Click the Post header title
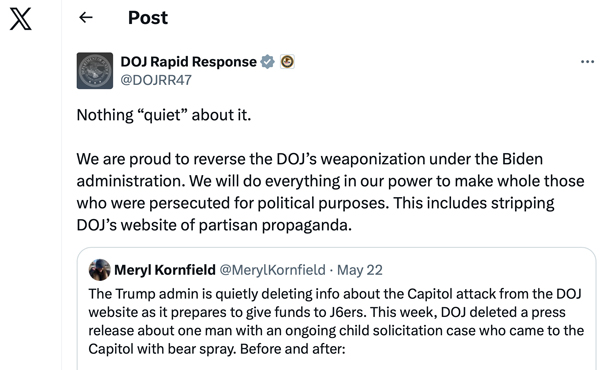The height and width of the screenshot is (370, 600). (148, 18)
